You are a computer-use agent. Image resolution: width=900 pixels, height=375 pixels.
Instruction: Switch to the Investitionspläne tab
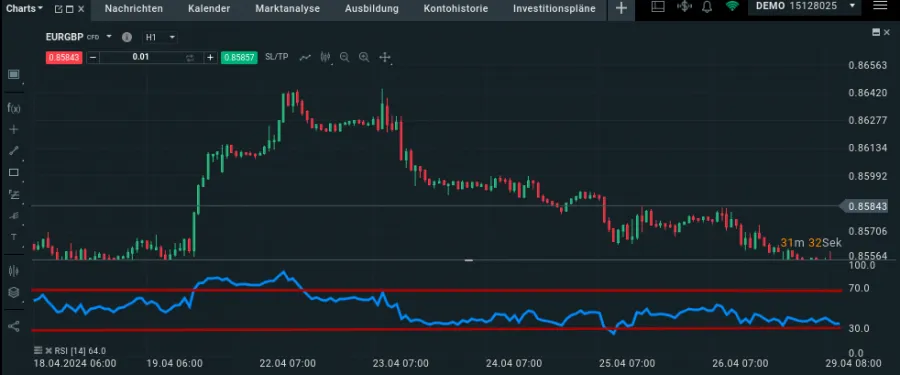tap(554, 9)
